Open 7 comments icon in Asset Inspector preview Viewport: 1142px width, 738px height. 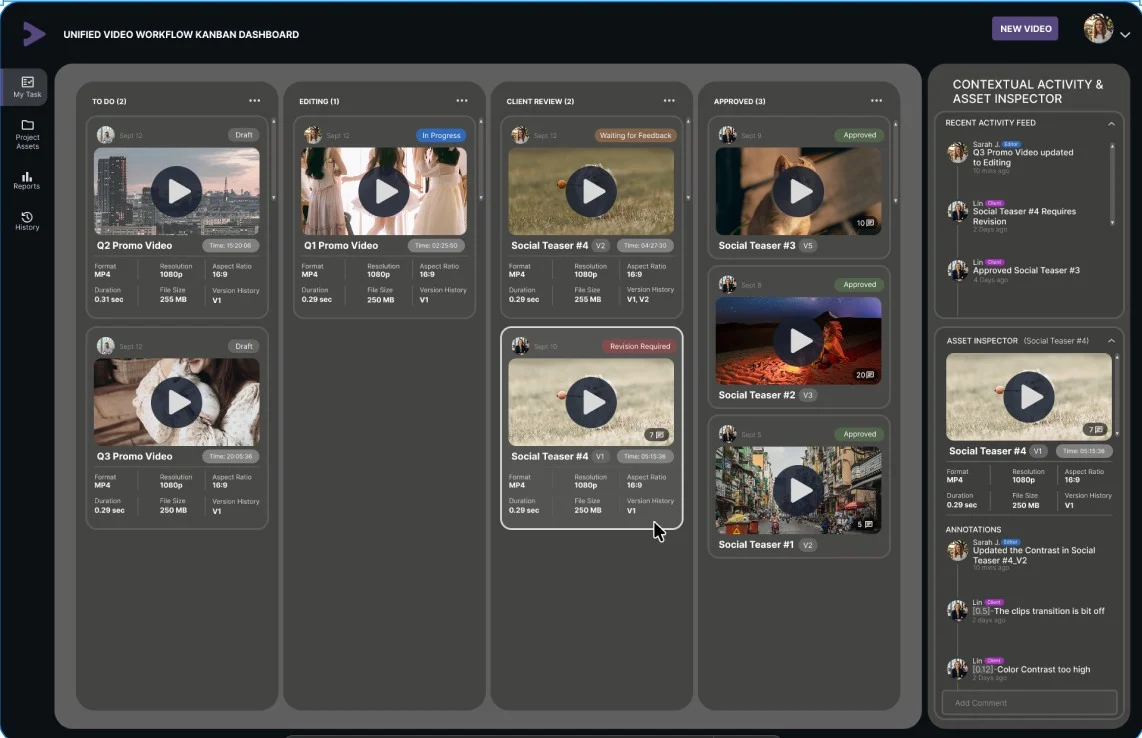[1095, 429]
